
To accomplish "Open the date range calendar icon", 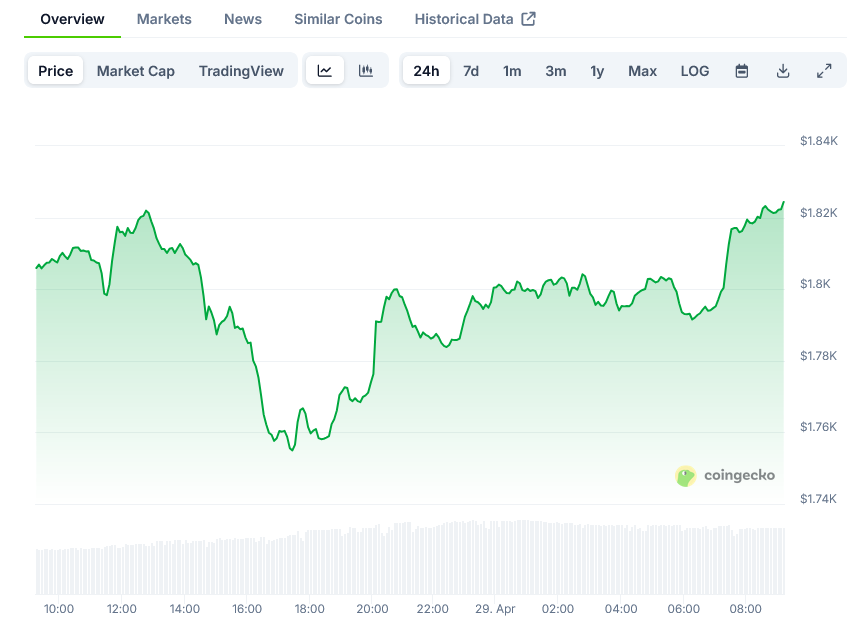I will [x=741, y=71].
